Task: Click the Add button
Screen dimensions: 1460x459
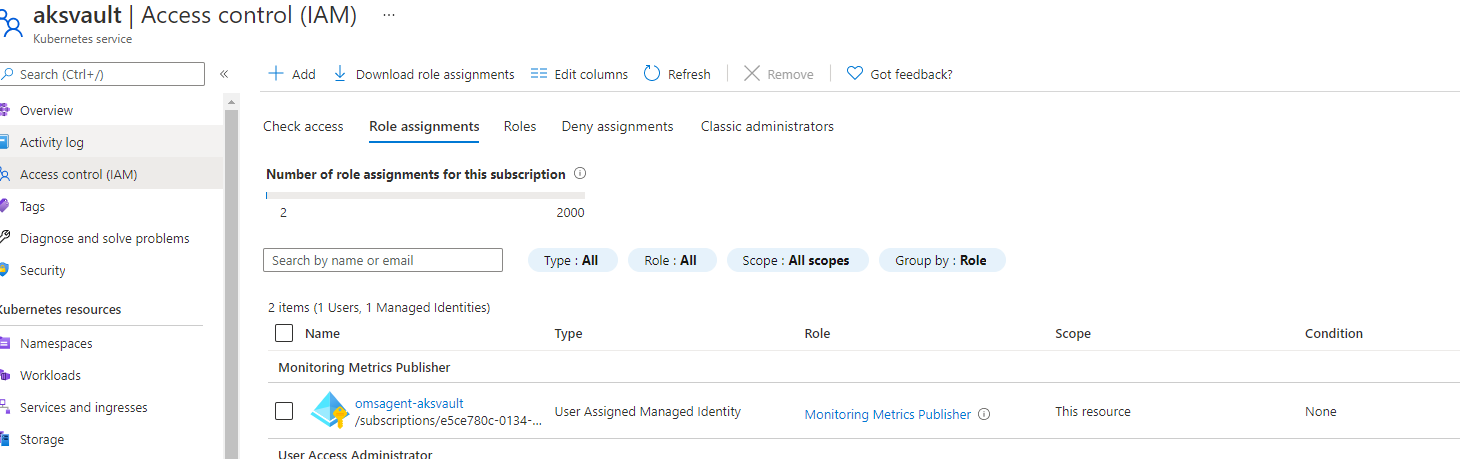Action: pyautogui.click(x=292, y=74)
